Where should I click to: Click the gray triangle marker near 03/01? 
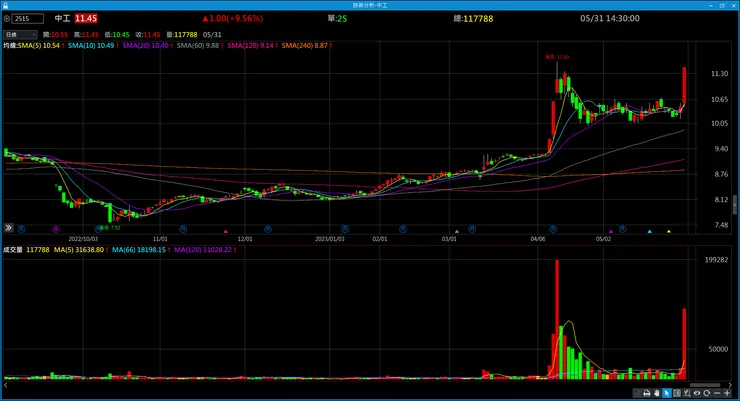[456, 231]
